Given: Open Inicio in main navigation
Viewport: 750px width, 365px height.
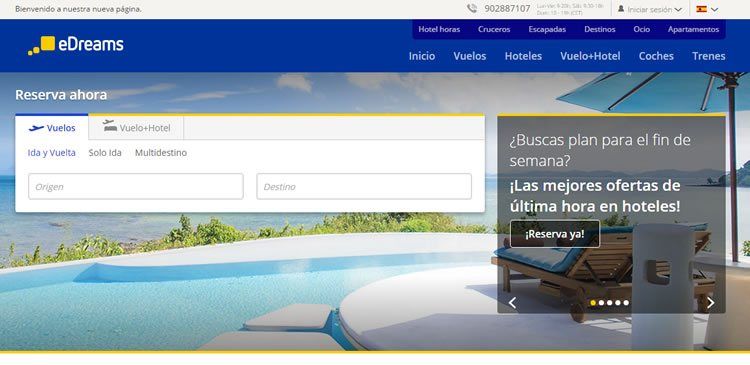Looking at the screenshot, I should click(422, 56).
